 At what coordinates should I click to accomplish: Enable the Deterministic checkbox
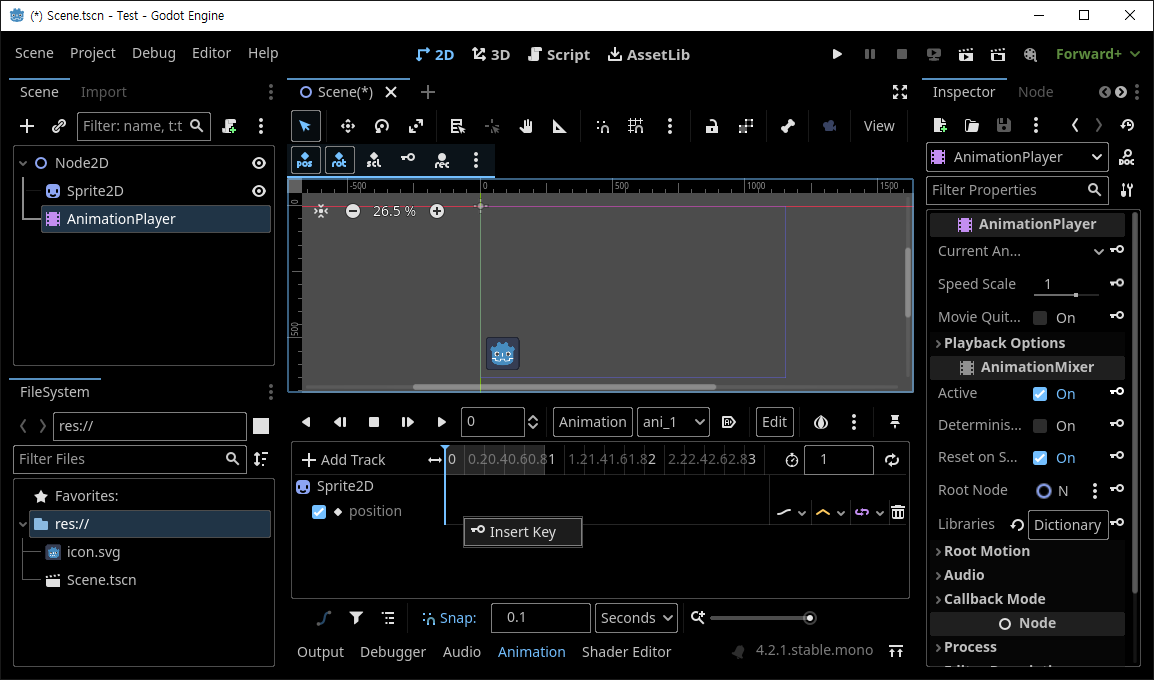coord(1040,426)
